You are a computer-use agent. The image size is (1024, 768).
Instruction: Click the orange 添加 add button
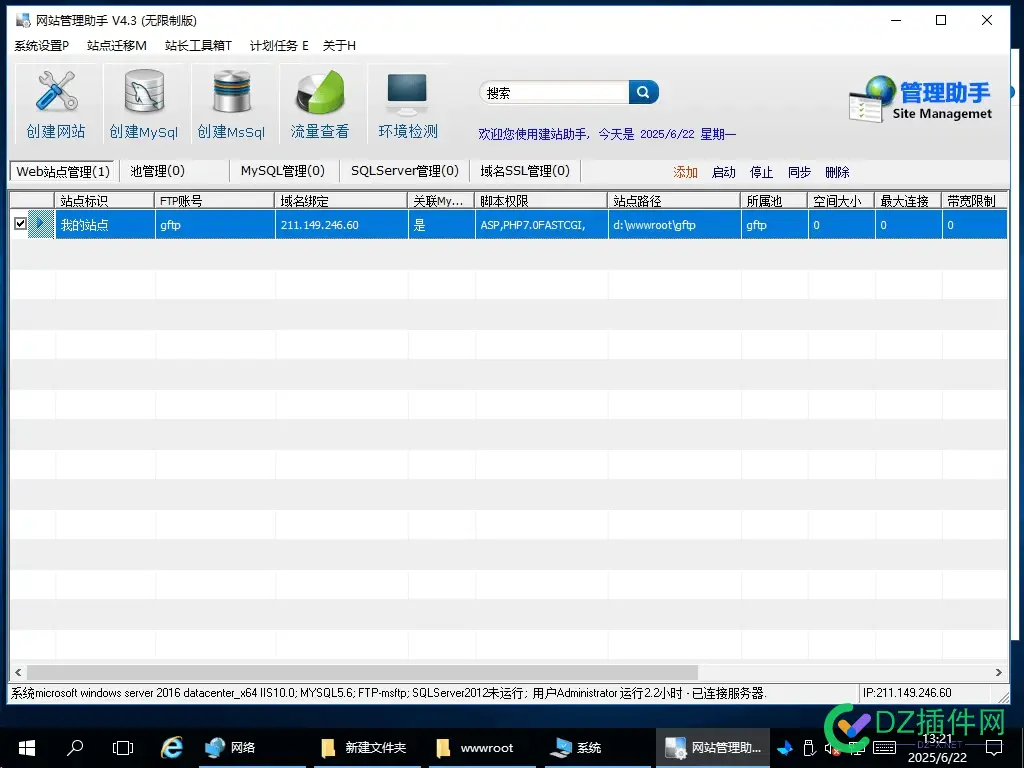tap(686, 172)
